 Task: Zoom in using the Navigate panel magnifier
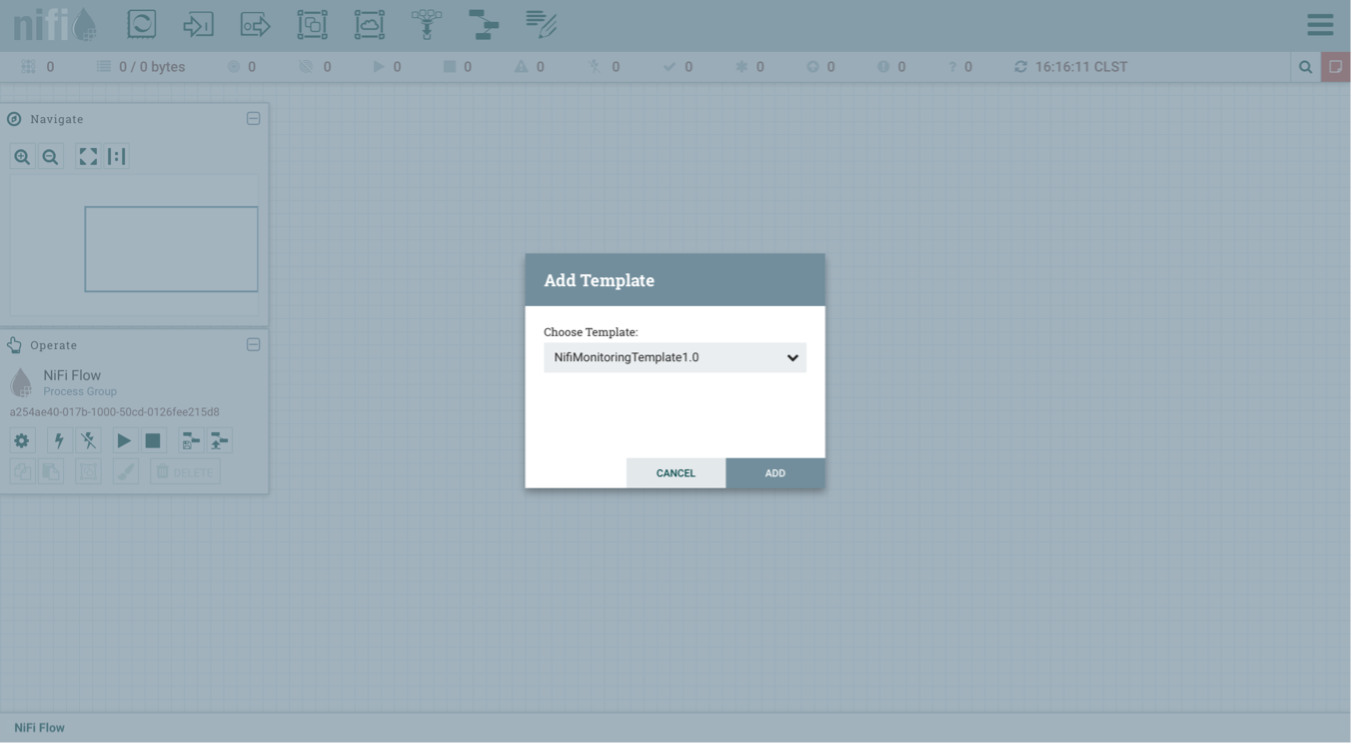[21, 156]
